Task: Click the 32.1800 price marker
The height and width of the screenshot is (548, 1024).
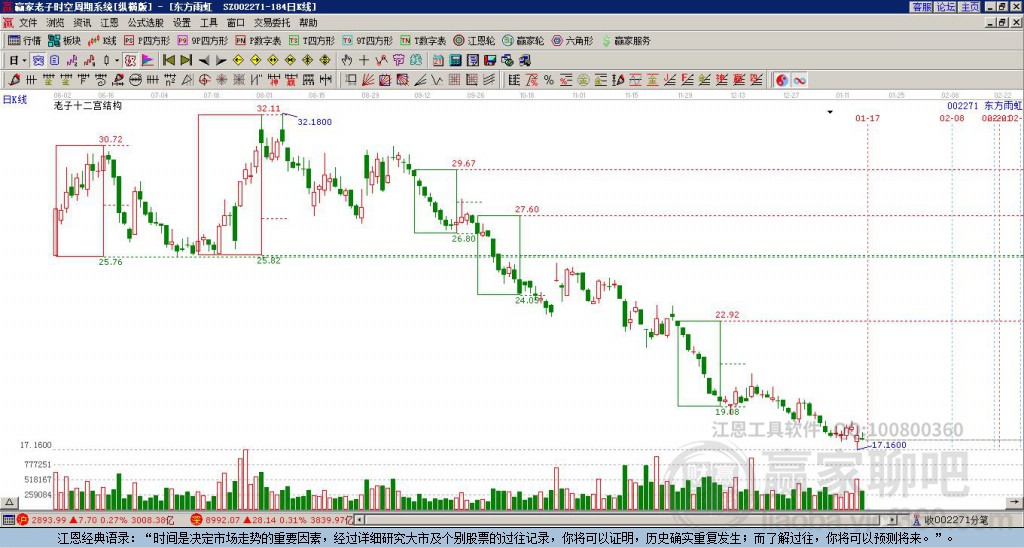Action: 315,121
